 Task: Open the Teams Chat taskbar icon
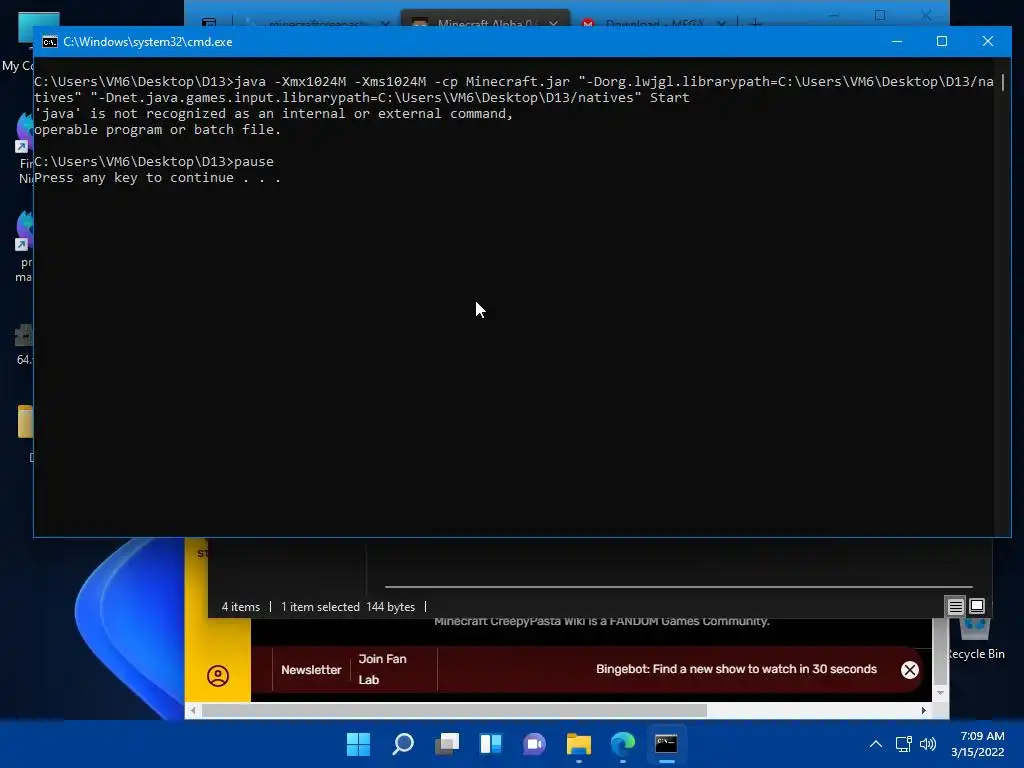(534, 744)
